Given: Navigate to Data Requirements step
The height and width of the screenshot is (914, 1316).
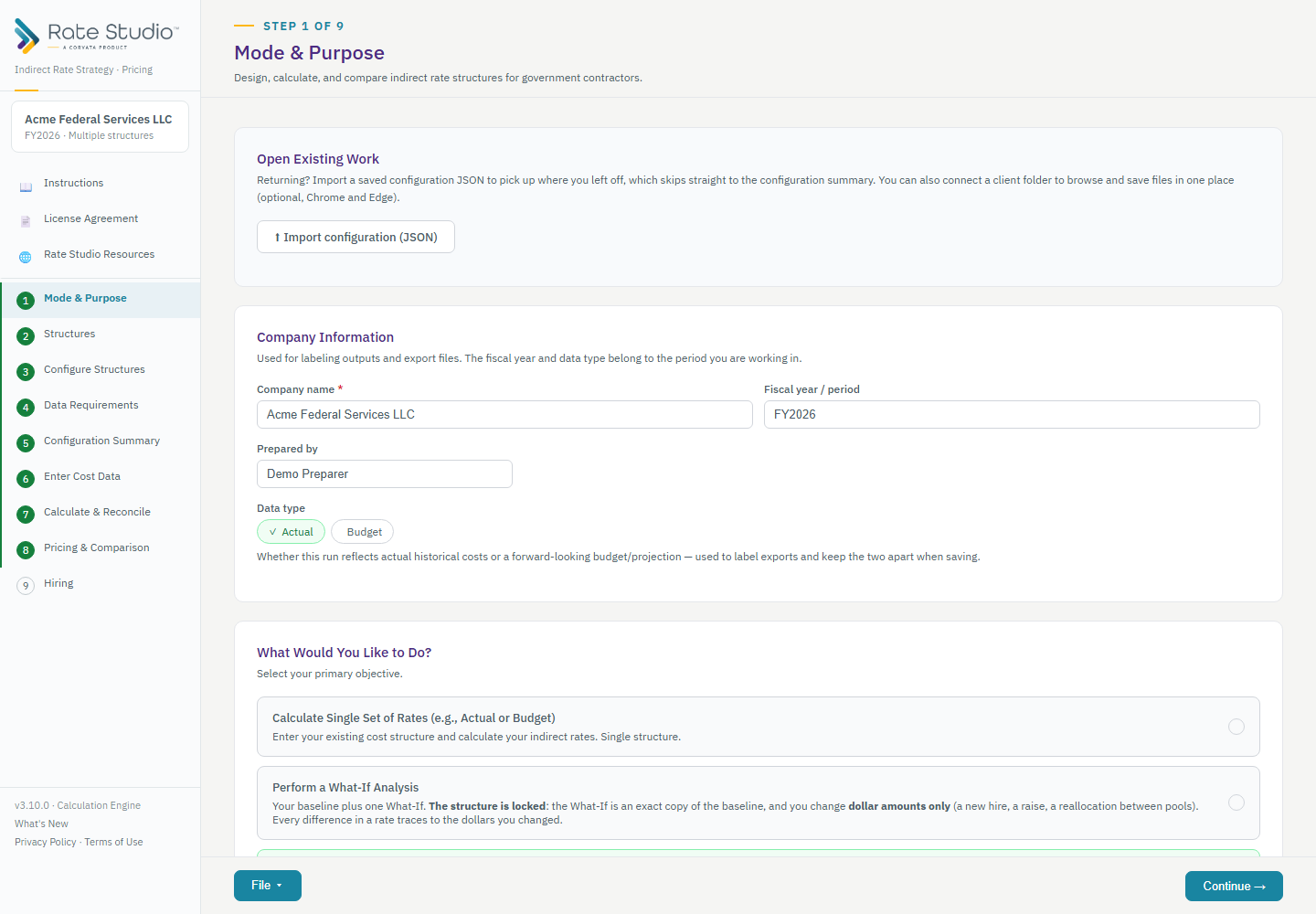Looking at the screenshot, I should tap(101, 406).
